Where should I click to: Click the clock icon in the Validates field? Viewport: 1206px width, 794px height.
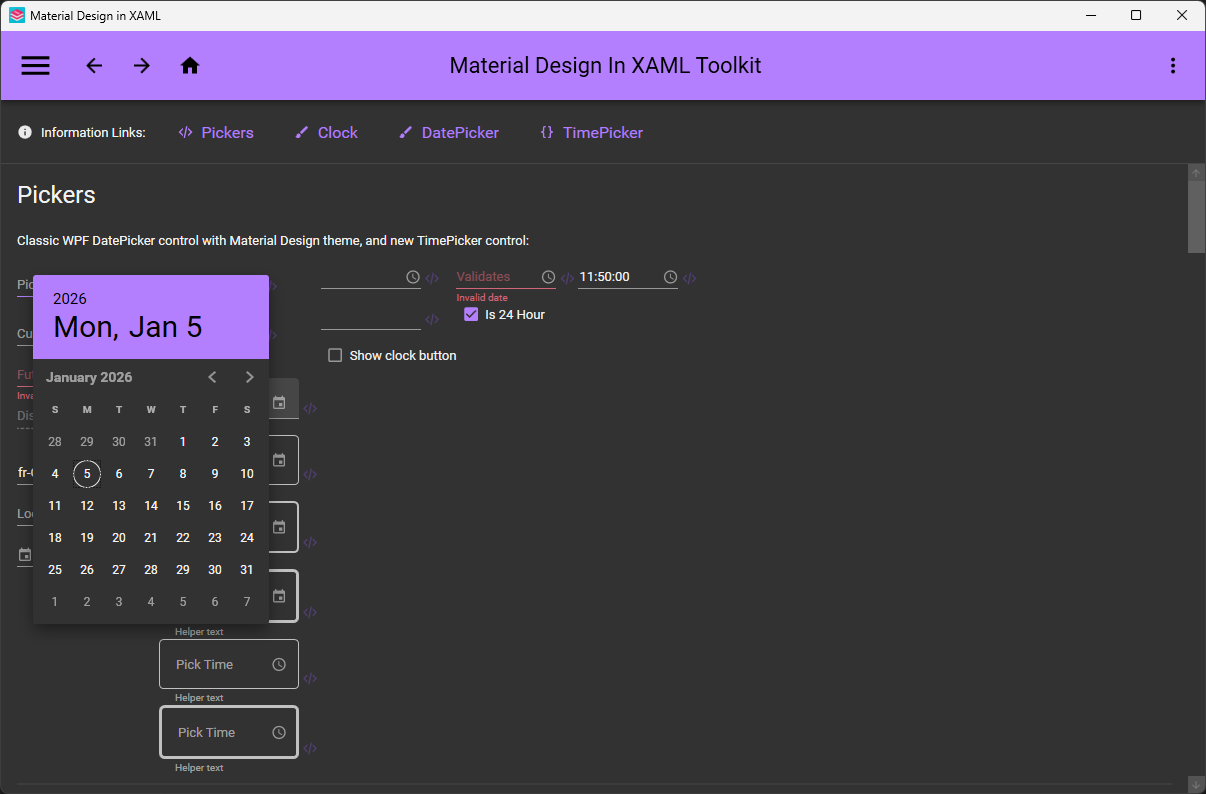click(548, 277)
